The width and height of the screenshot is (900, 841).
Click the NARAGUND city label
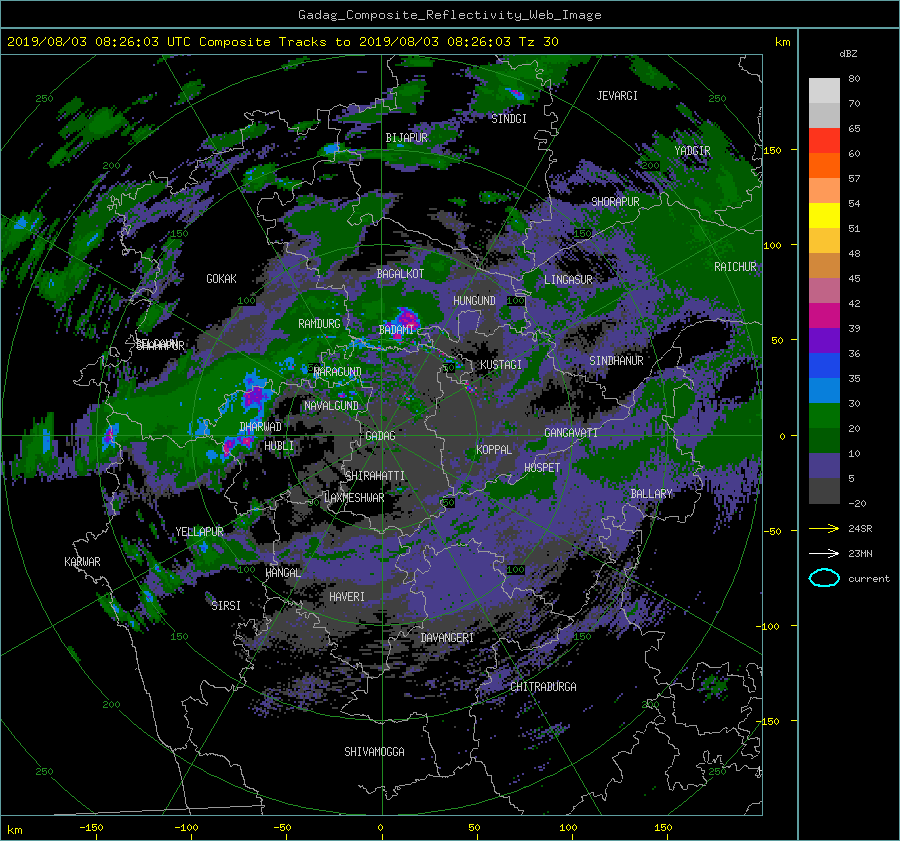click(338, 372)
